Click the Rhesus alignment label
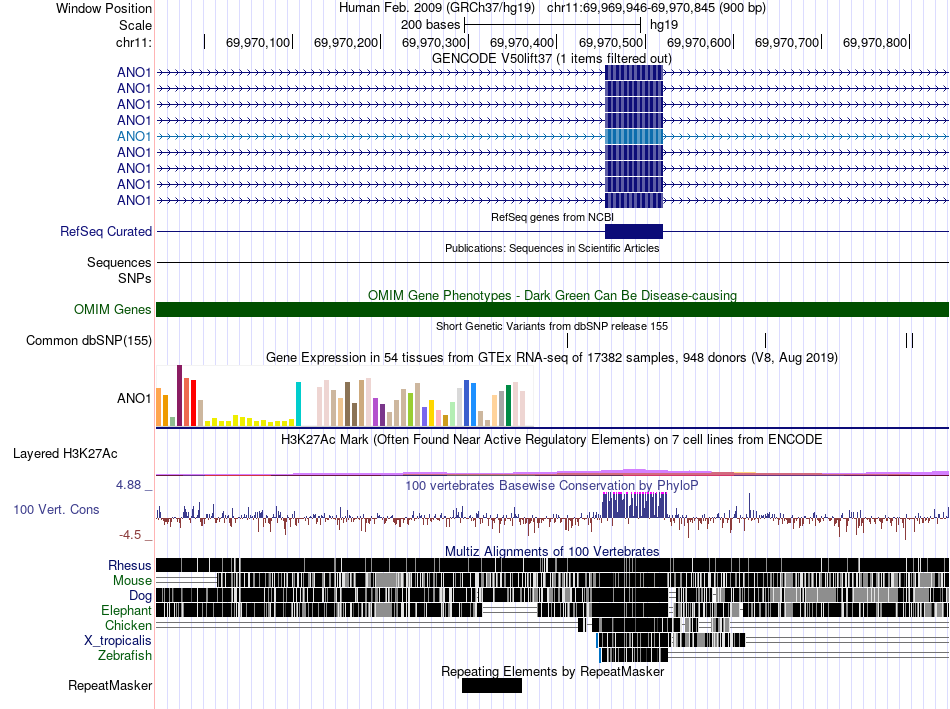This screenshot has width=950, height=709. (x=130, y=565)
